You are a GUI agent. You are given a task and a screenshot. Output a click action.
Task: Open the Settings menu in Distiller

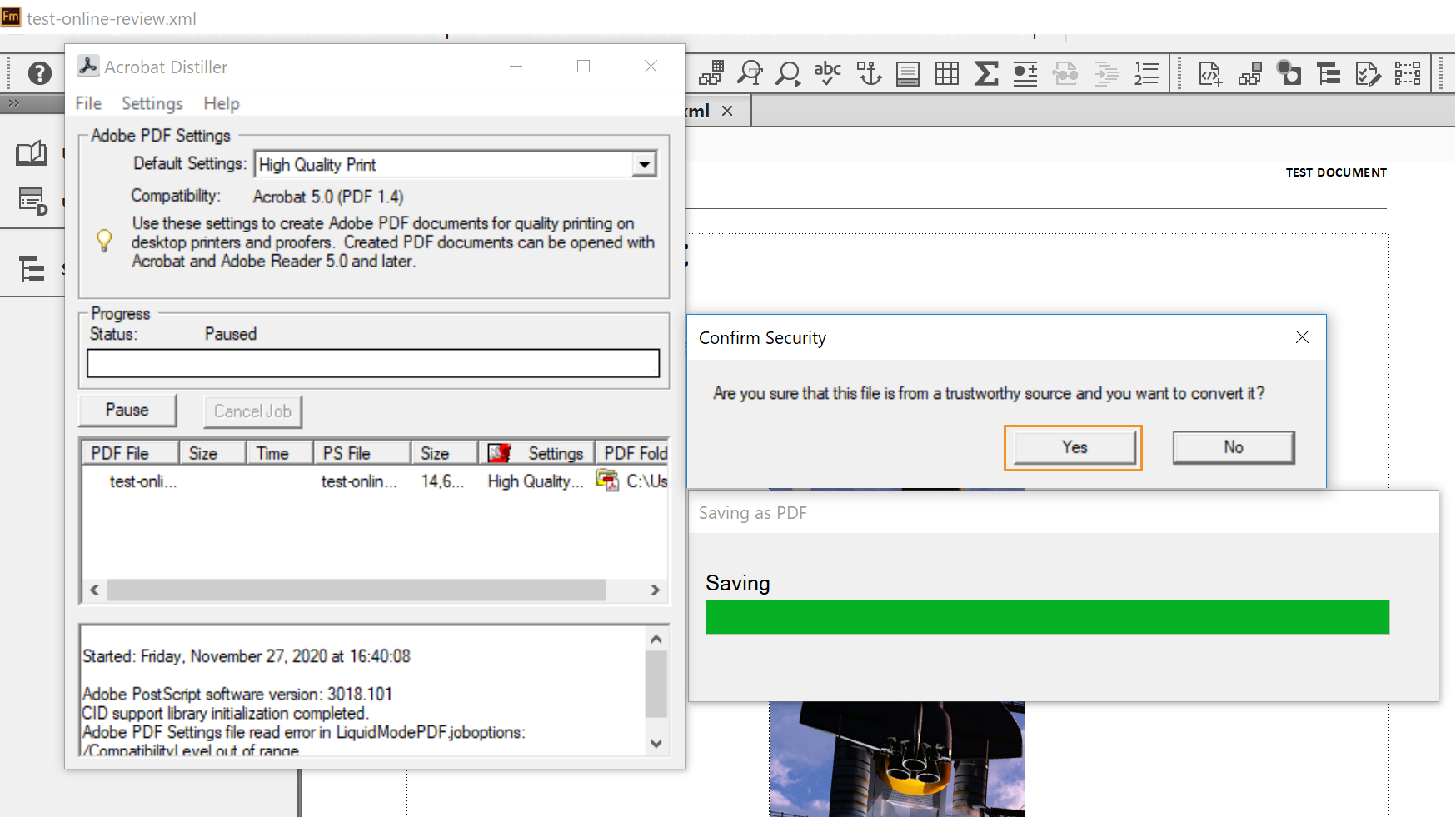point(152,103)
